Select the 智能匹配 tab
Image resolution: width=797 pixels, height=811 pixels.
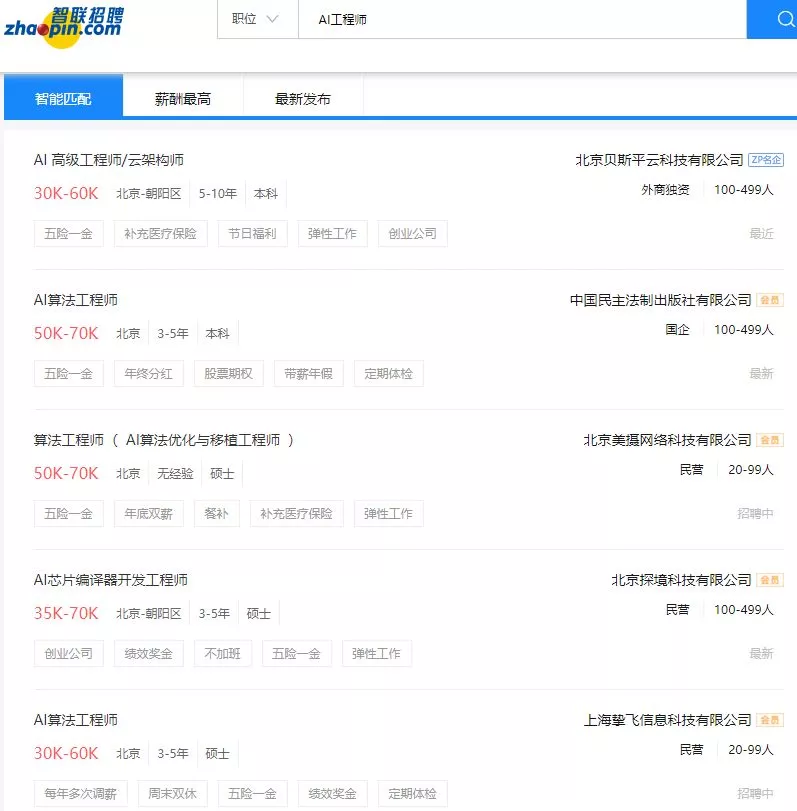[63, 99]
